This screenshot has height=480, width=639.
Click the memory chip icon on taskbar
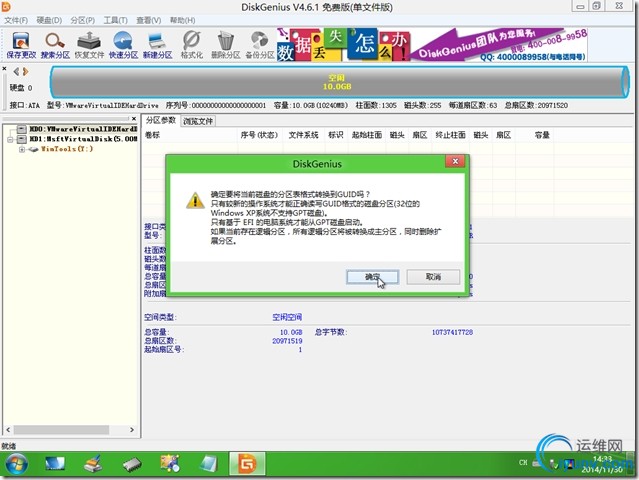pos(132,464)
